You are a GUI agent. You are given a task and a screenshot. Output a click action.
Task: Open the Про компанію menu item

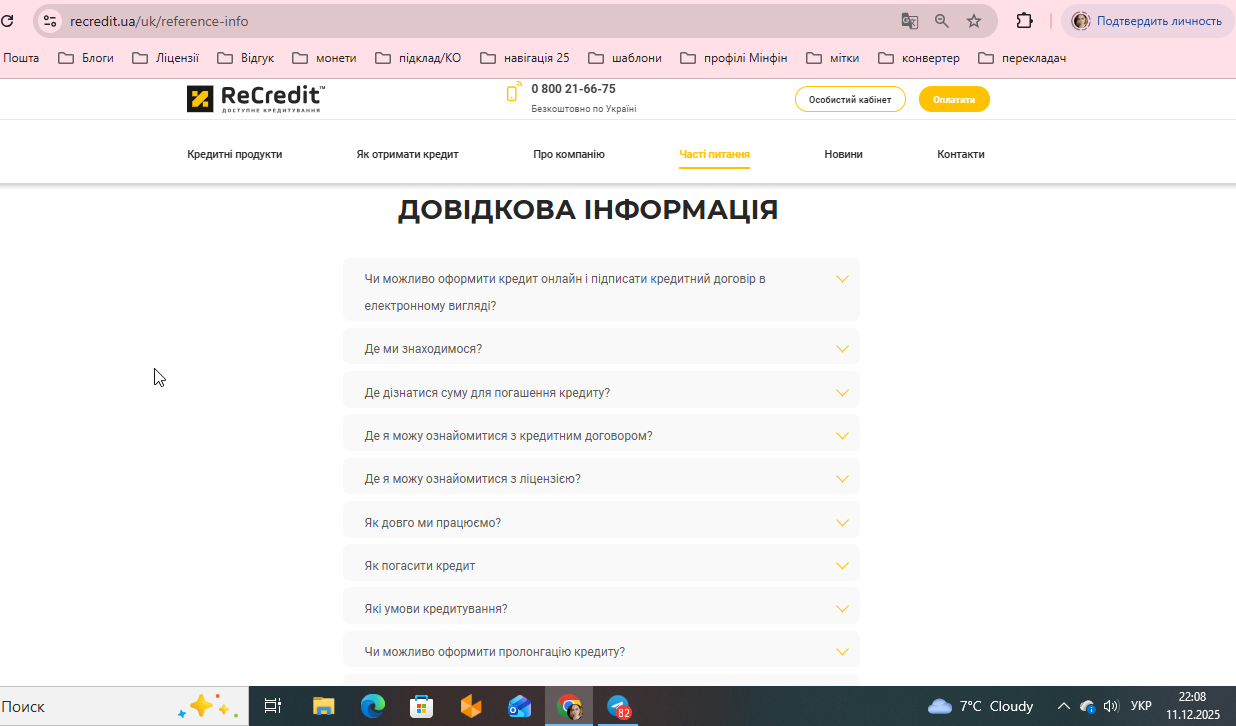coord(569,154)
